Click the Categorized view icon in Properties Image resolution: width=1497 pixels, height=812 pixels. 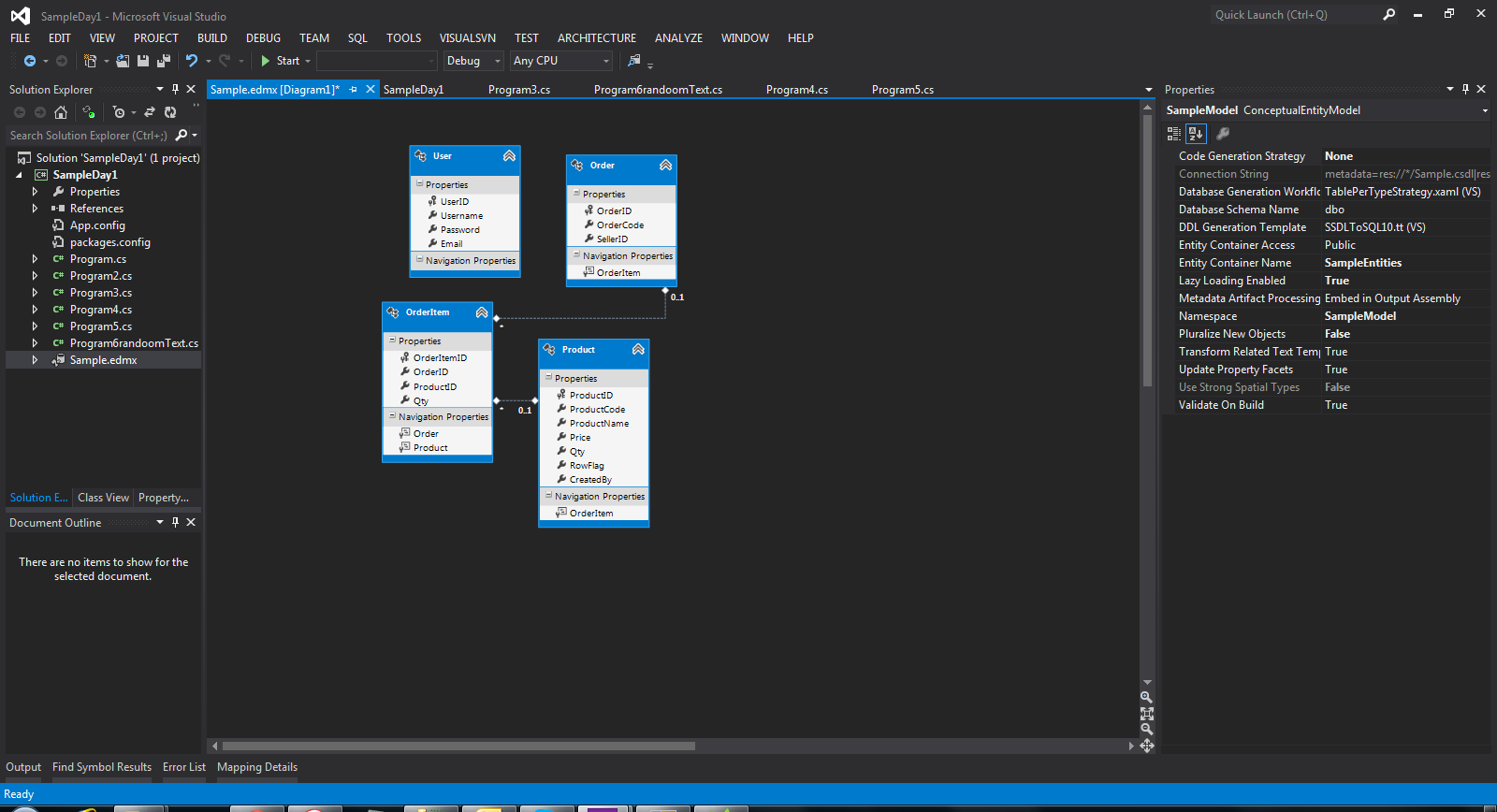(1174, 134)
